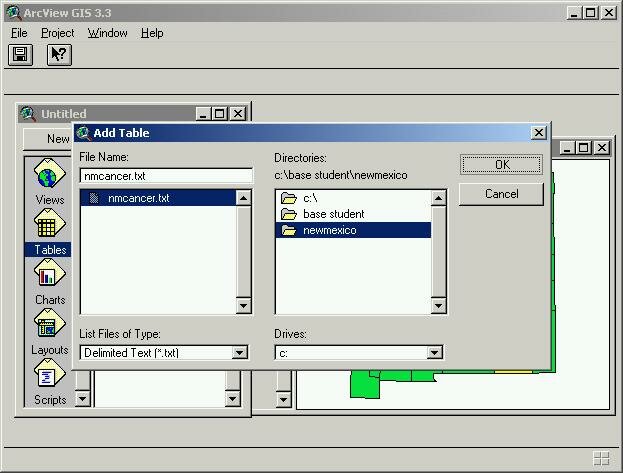Select the c:\ directory entry
Viewport: 623px width, 473px height.
353,198
